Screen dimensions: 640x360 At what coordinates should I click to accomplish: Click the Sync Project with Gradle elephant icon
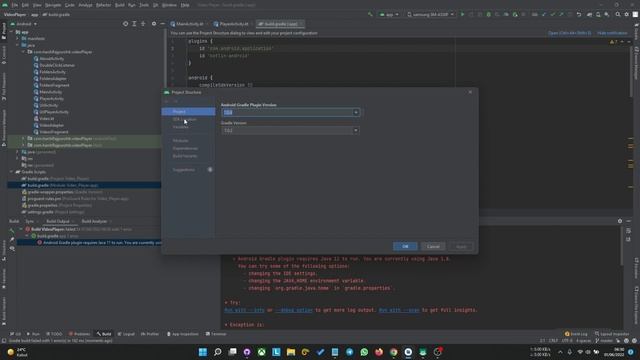pyautogui.click(x=589, y=14)
